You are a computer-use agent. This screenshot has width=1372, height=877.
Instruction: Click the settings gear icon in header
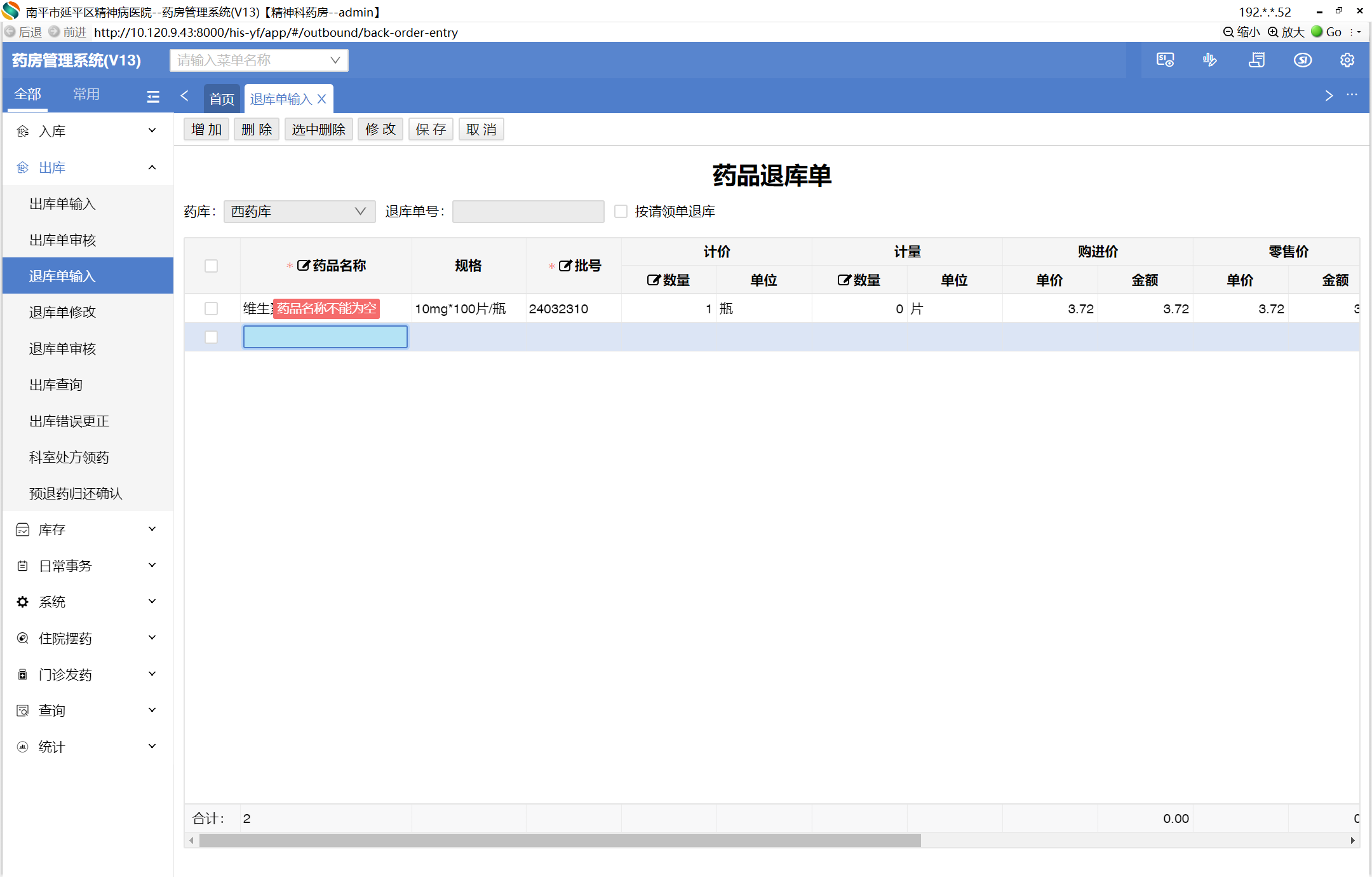pyautogui.click(x=1347, y=60)
